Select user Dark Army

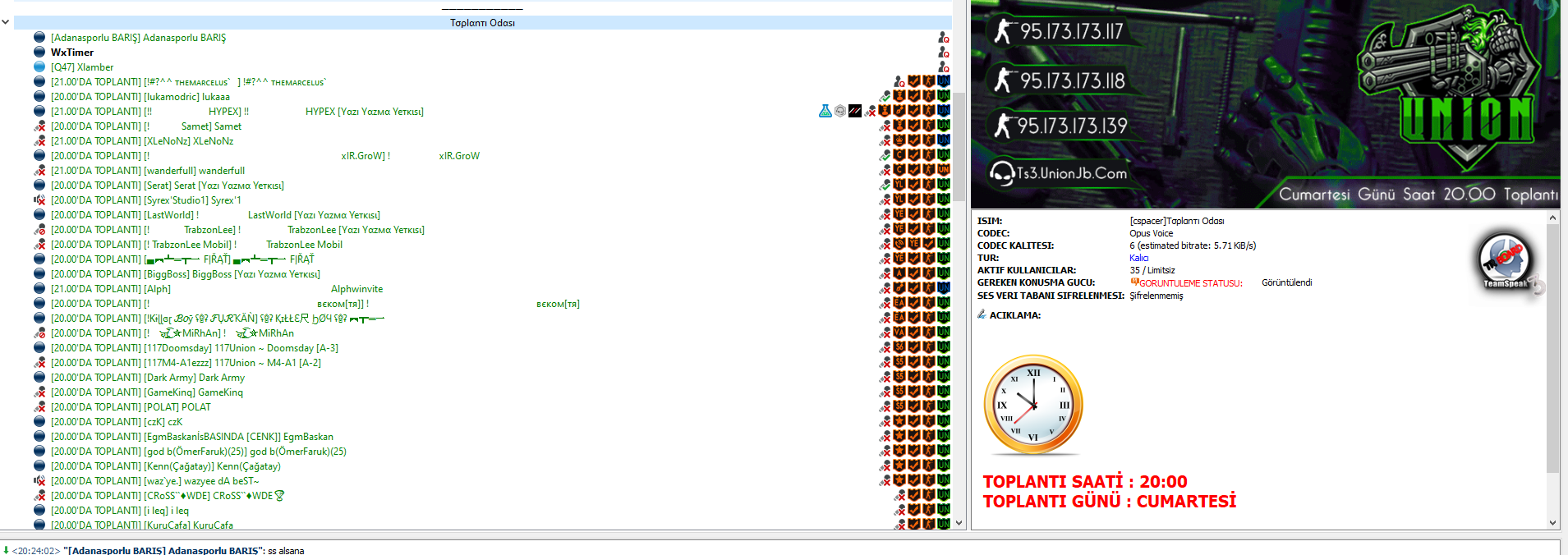pyautogui.click(x=148, y=378)
